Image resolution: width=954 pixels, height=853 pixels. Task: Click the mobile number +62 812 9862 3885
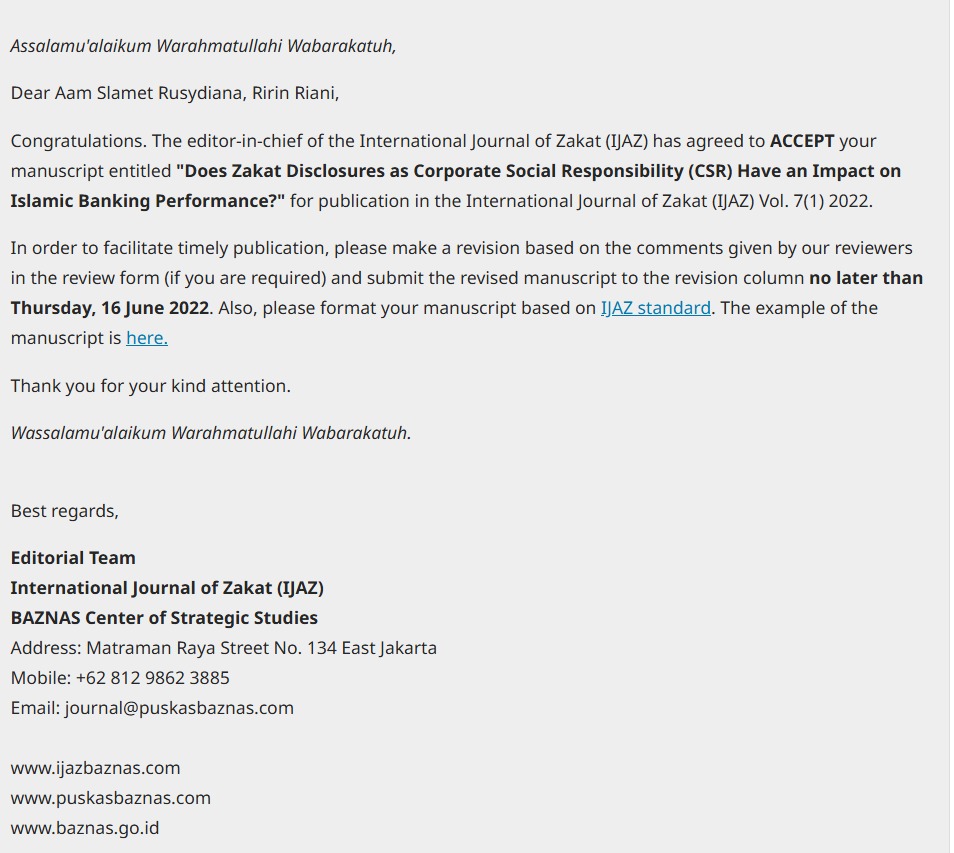(152, 678)
